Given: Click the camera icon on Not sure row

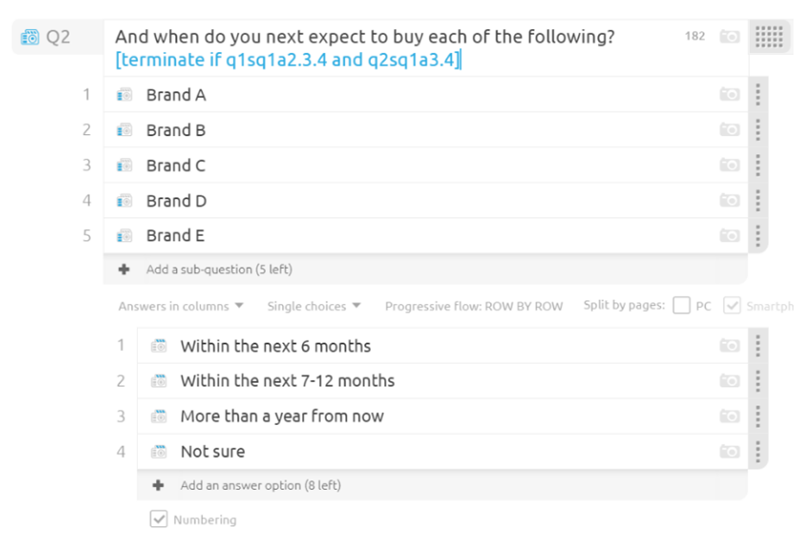Looking at the screenshot, I should point(729,452).
